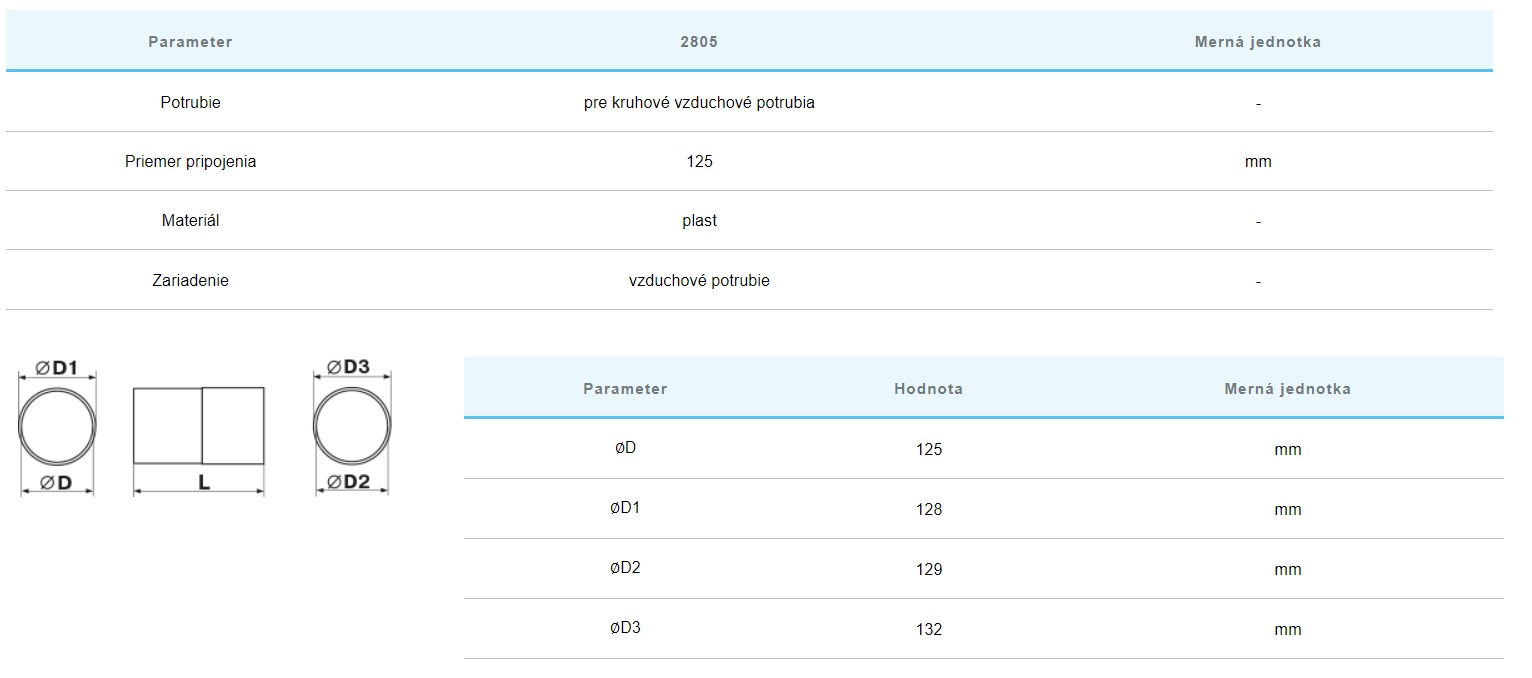The height and width of the screenshot is (678, 1532).
Task: Select the Materiál row label
Action: pyautogui.click(x=190, y=221)
